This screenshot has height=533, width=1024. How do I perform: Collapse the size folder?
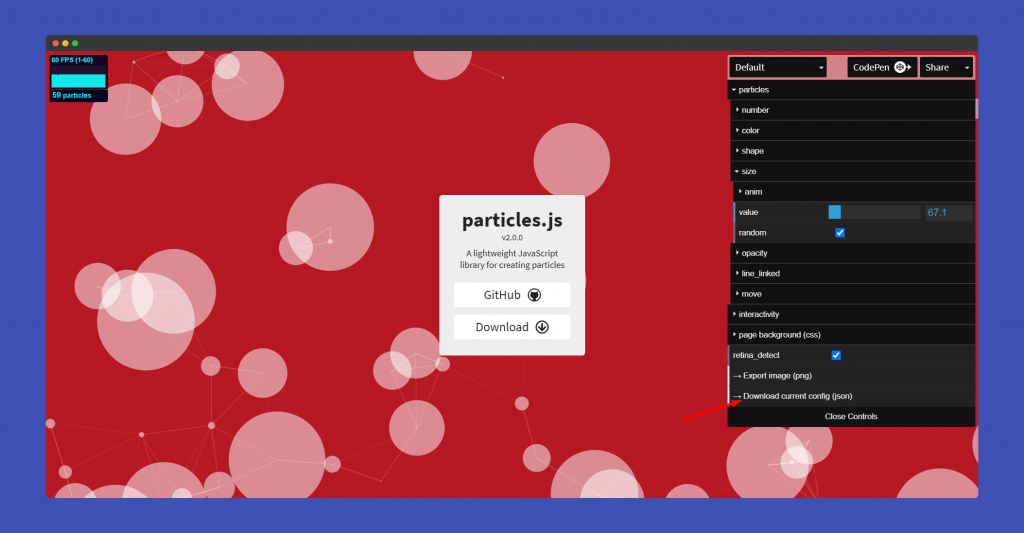coord(853,171)
